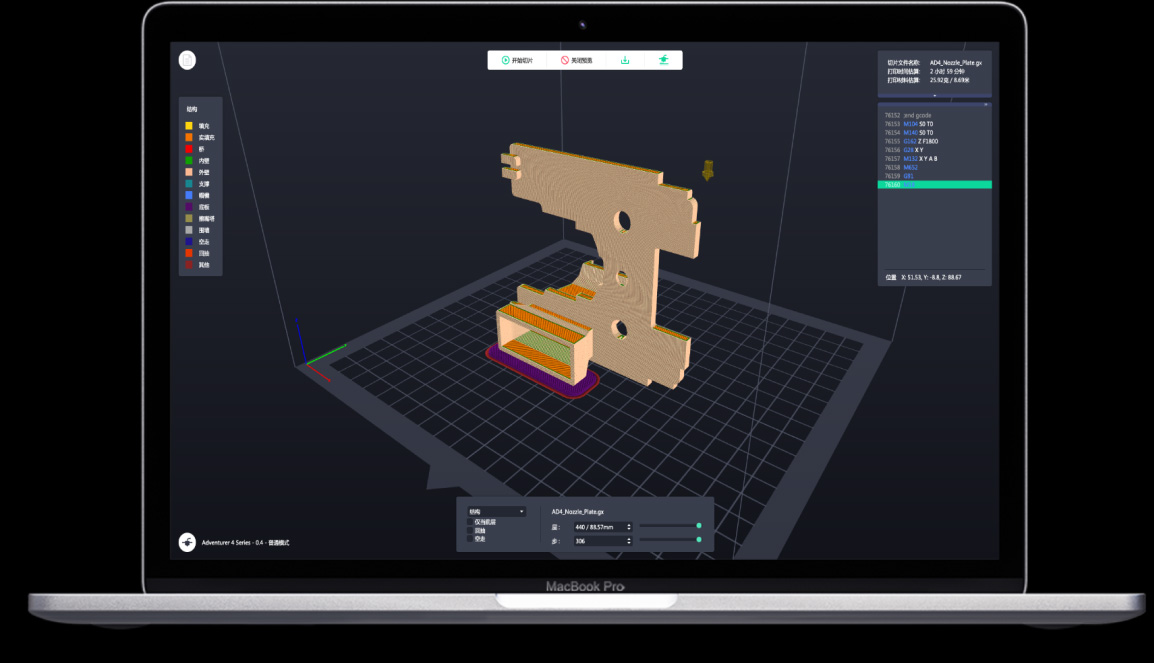Collapse the slice info panel arrow

935,97
